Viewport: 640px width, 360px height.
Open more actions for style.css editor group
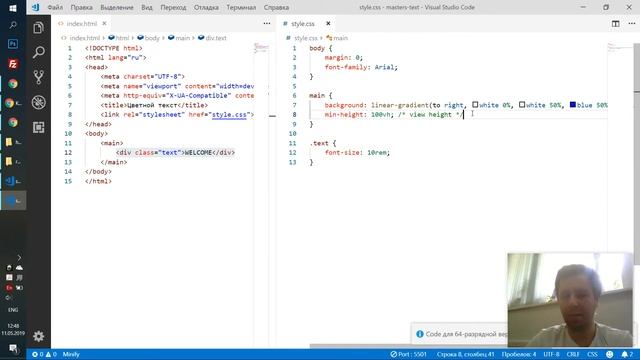[x=631, y=24]
